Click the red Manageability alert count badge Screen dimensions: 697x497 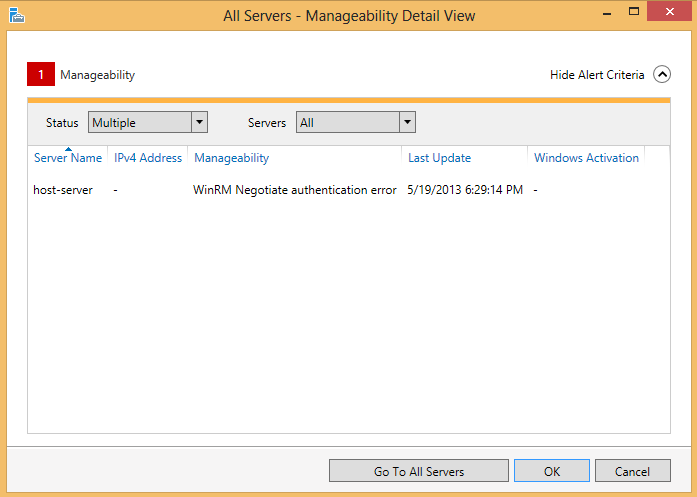pyautogui.click(x=41, y=74)
